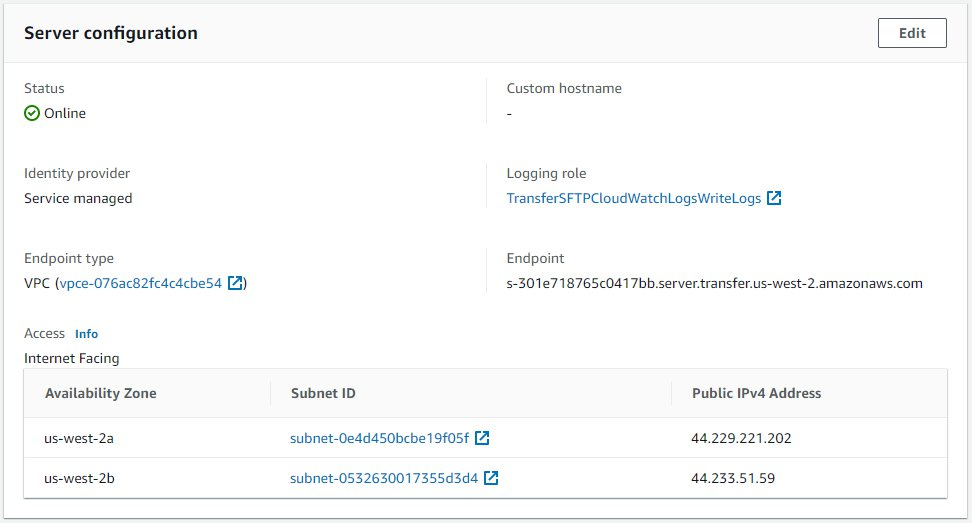Open external link icon for subnet-0532630017355d3d4

click(x=491, y=478)
